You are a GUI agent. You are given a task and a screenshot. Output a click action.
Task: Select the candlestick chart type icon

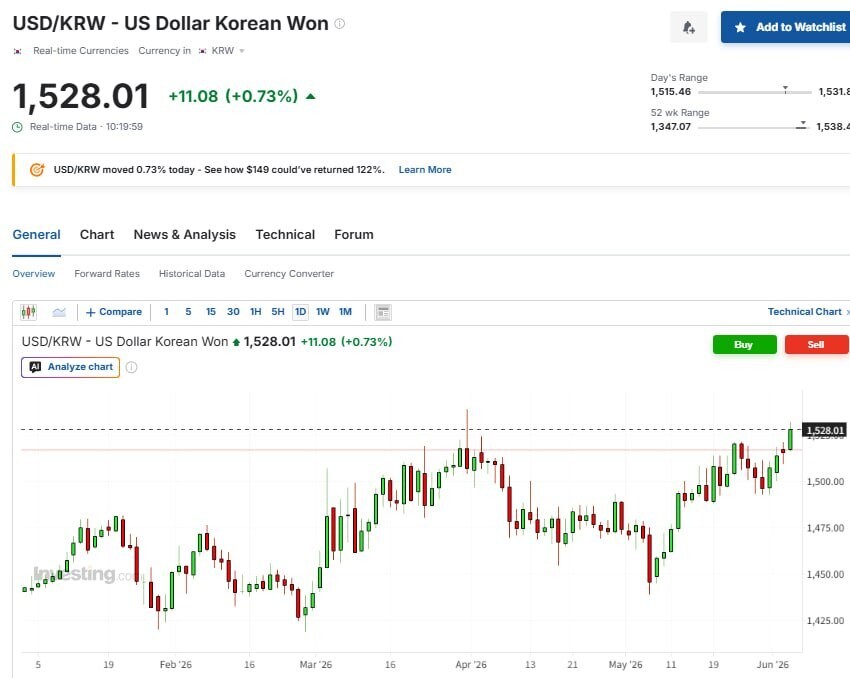tap(28, 312)
